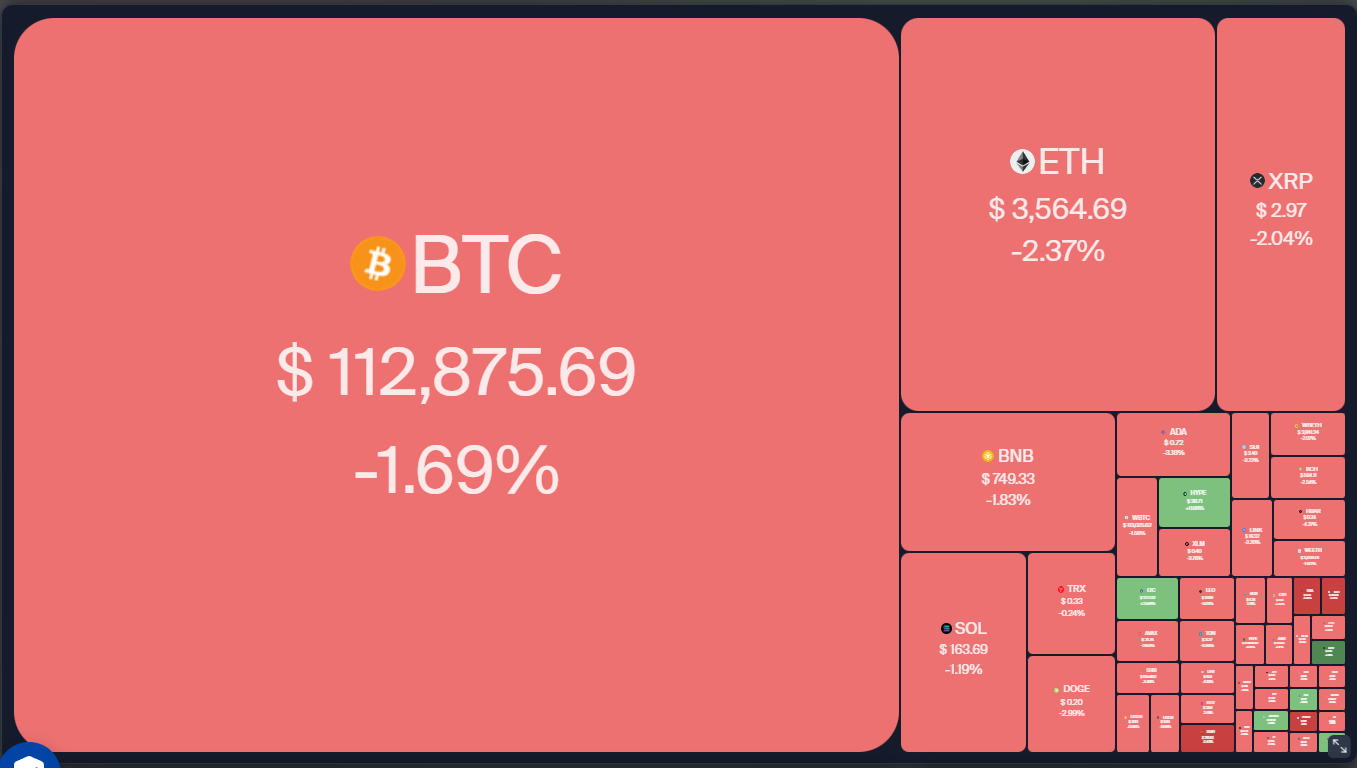1357x768 pixels.
Task: Select the TON tile
Action: 1206,640
